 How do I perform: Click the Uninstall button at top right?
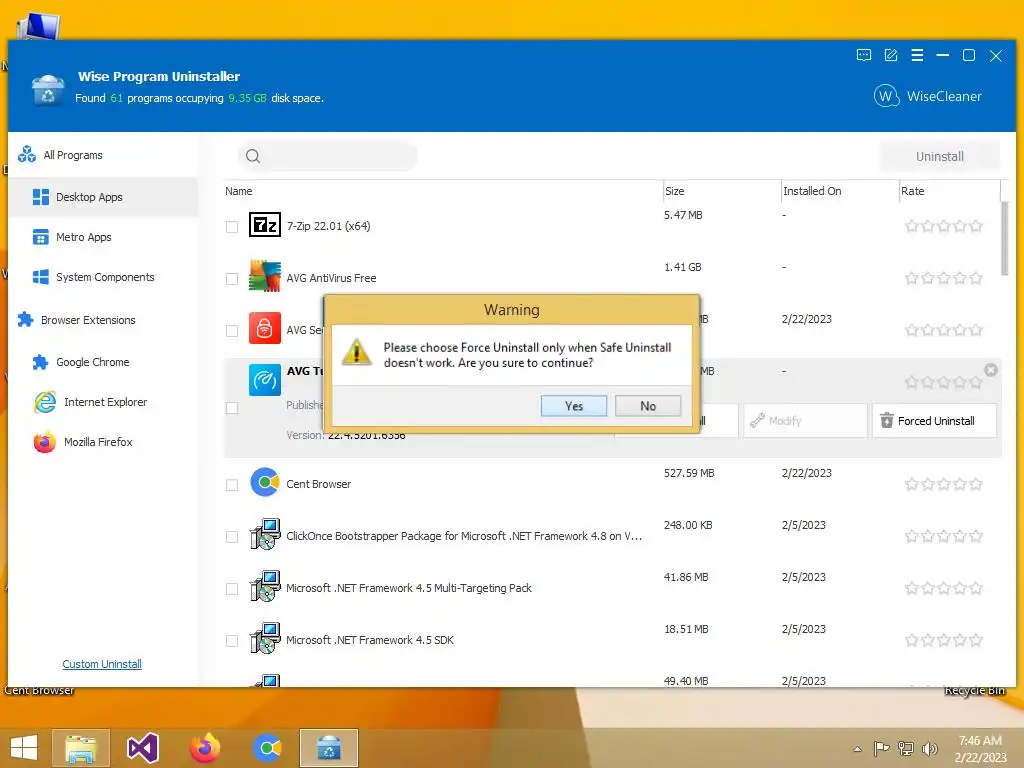(939, 156)
